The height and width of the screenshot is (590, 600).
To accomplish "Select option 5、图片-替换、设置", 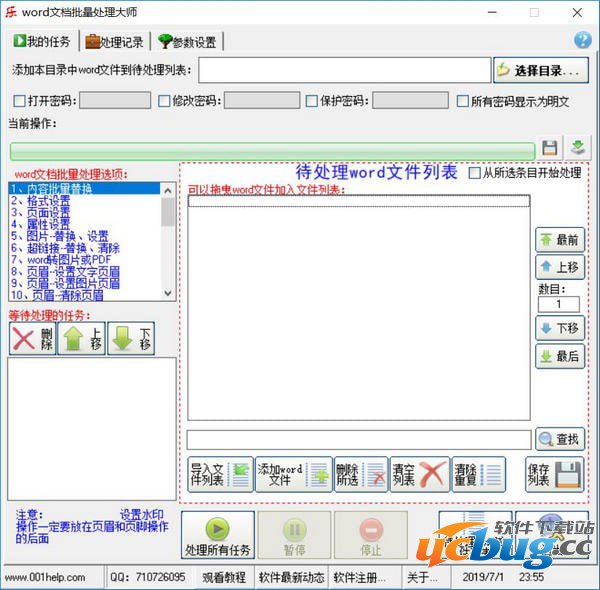I will click(84, 236).
